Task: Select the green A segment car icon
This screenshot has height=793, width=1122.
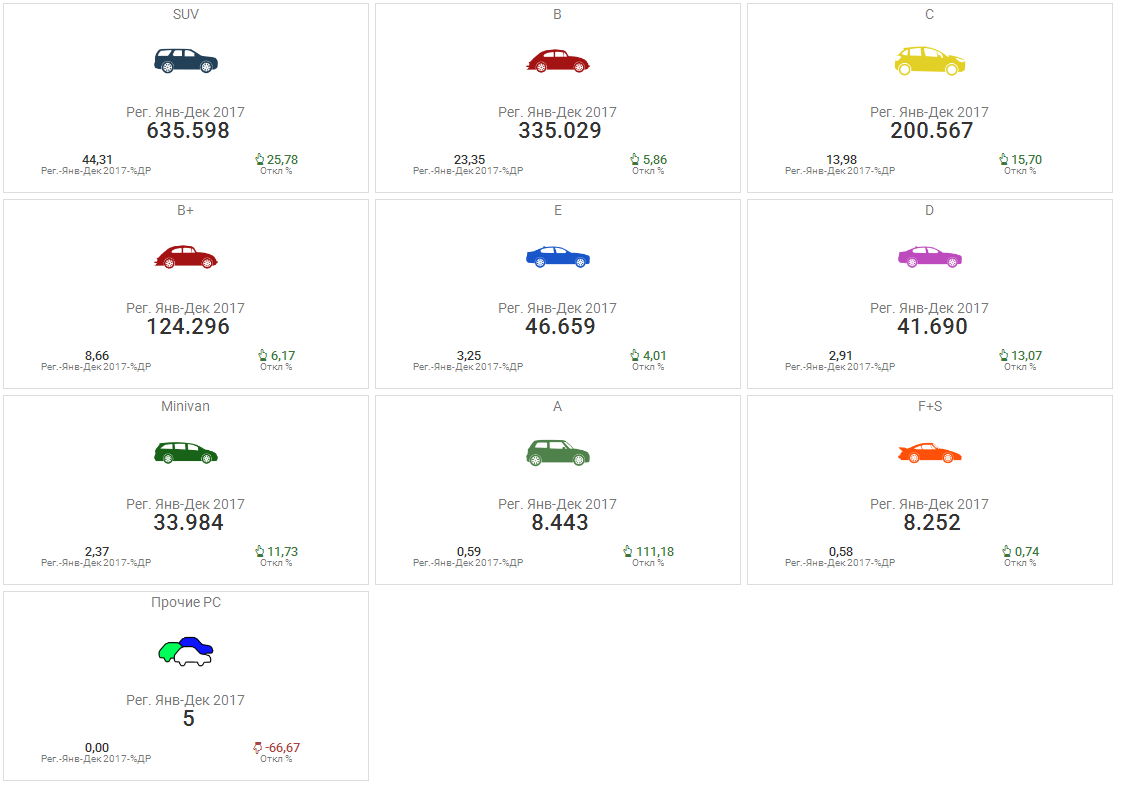Action: [558, 452]
